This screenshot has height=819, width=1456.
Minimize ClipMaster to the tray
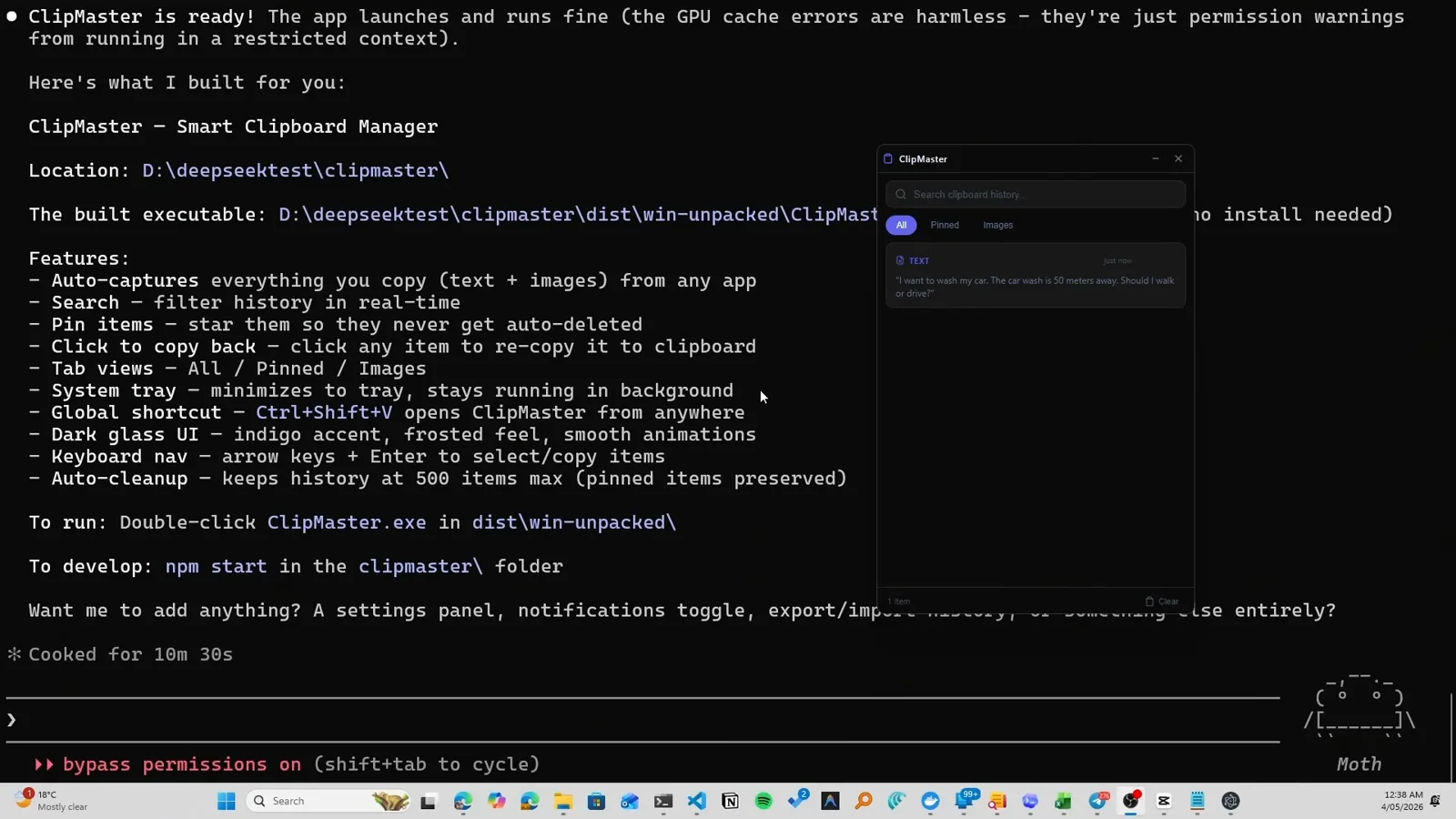coord(1156,158)
